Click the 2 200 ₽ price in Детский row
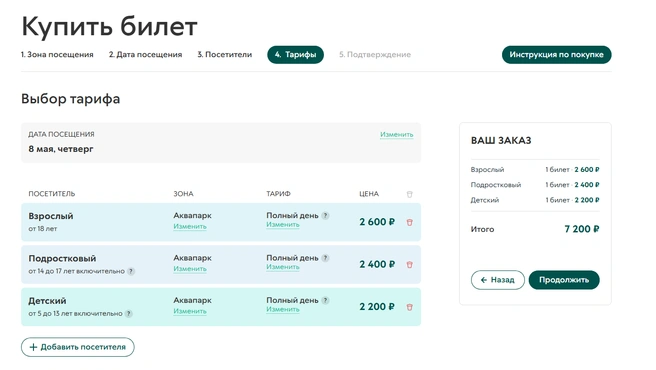656x370 pixels. tap(377, 306)
